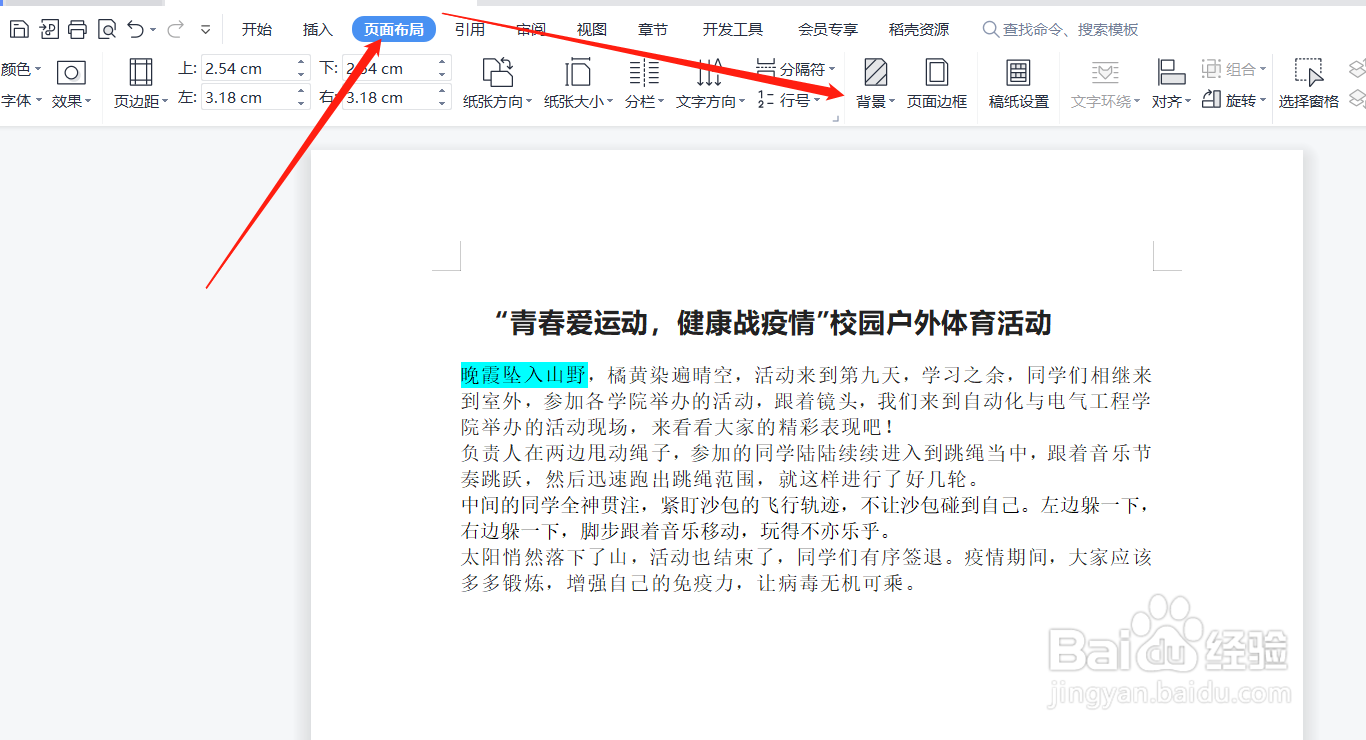Open the 旋转 rotate dropdown
Image resolution: width=1366 pixels, height=740 pixels.
coord(1234,100)
